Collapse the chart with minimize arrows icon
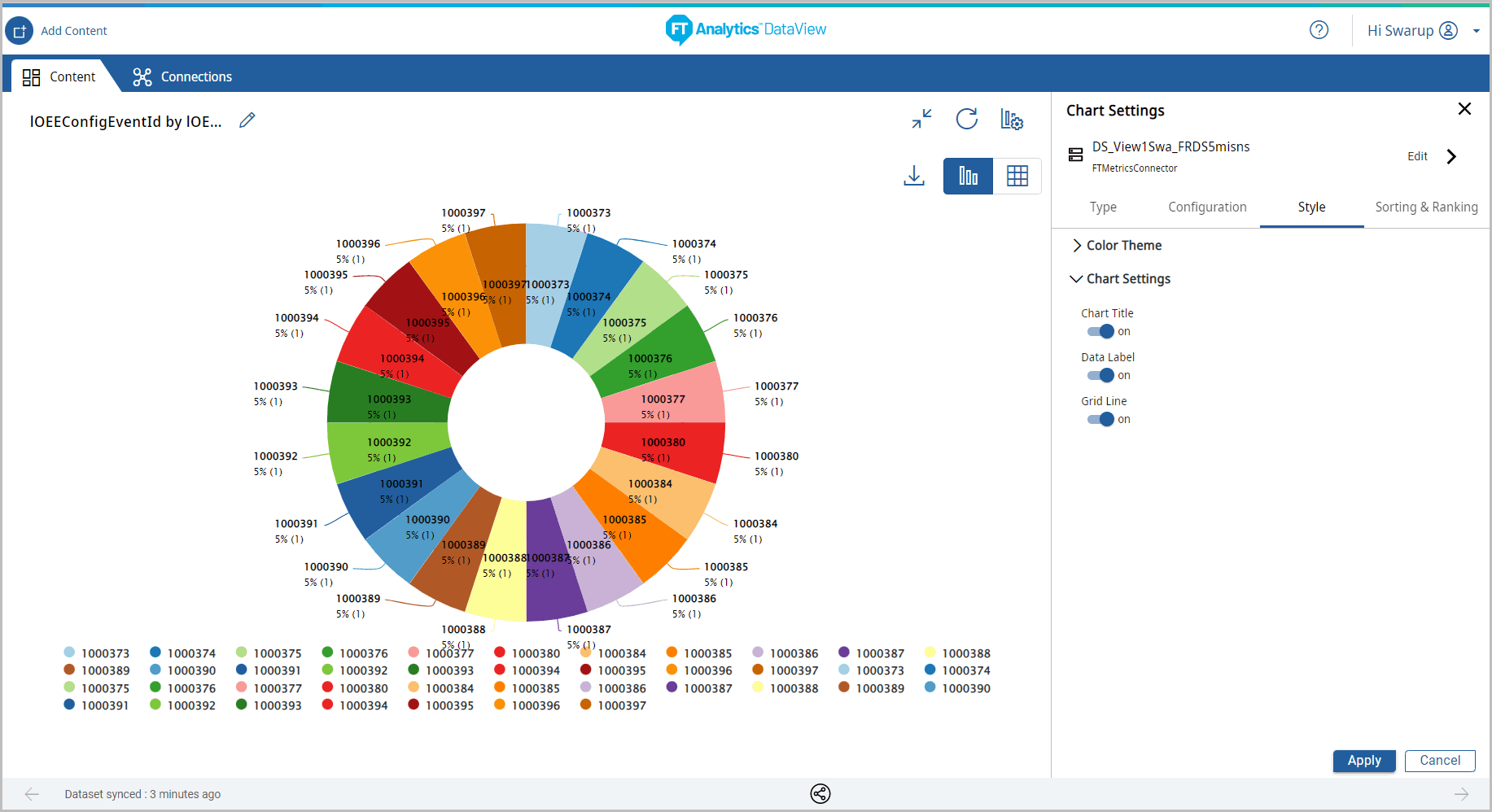This screenshot has height=812, width=1492. point(921,119)
